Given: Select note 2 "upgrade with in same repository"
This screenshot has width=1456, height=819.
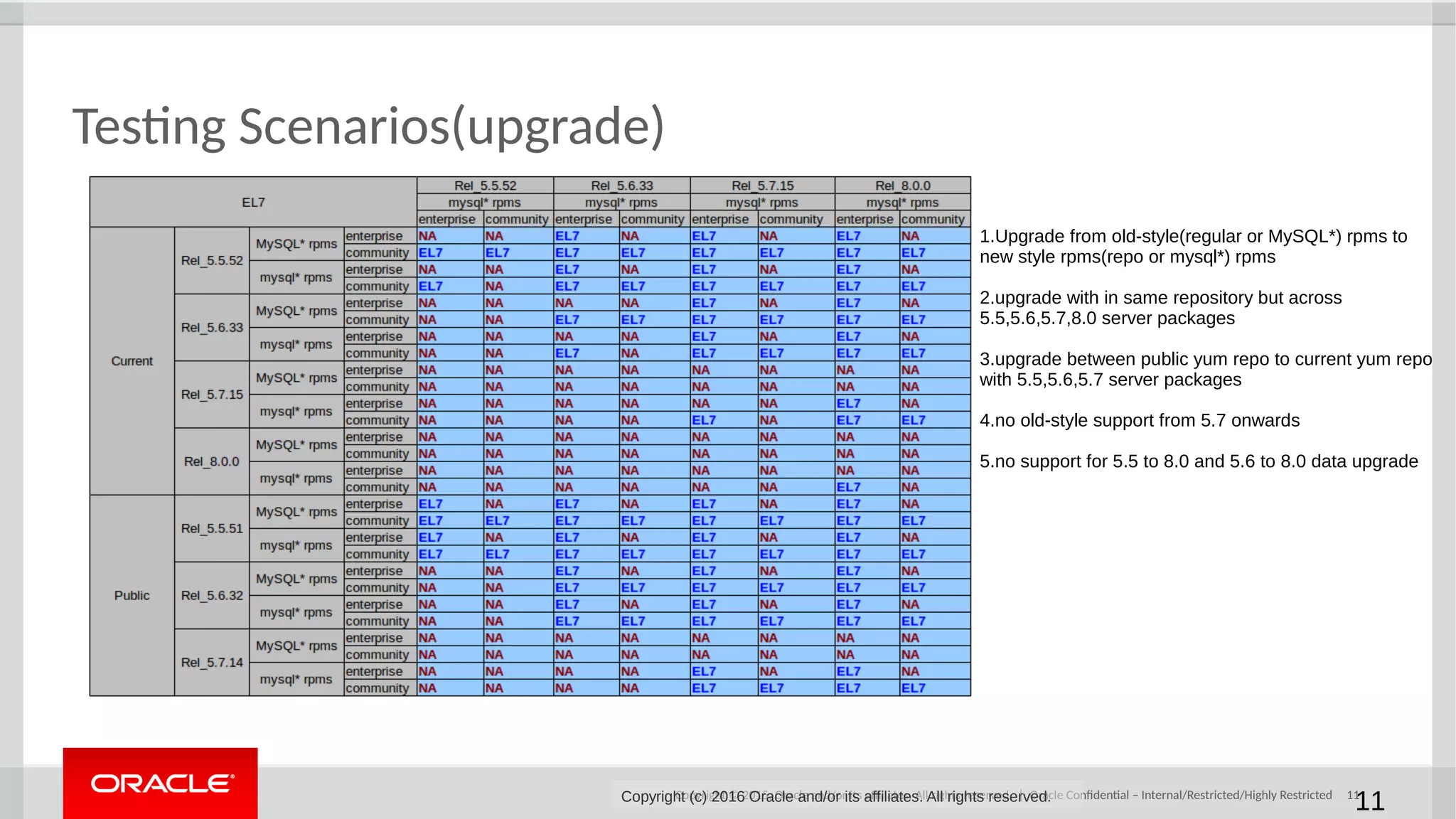Looking at the screenshot, I should point(1160,308).
